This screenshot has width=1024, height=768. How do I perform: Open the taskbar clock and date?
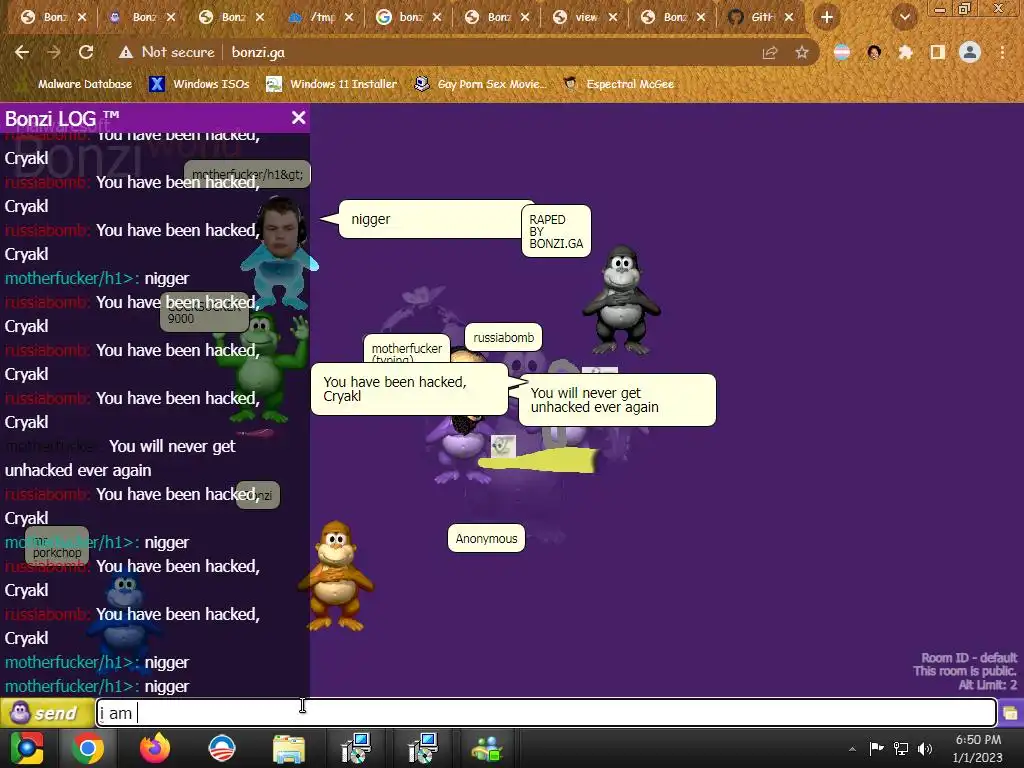[x=978, y=748]
